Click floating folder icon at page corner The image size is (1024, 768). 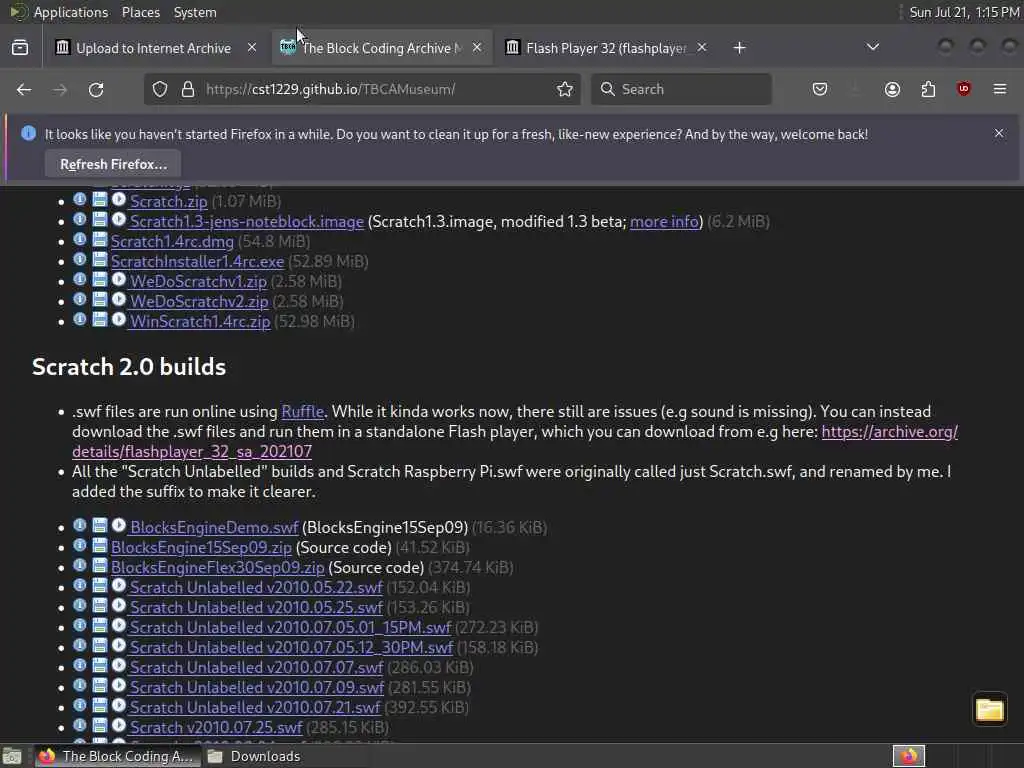(989, 709)
